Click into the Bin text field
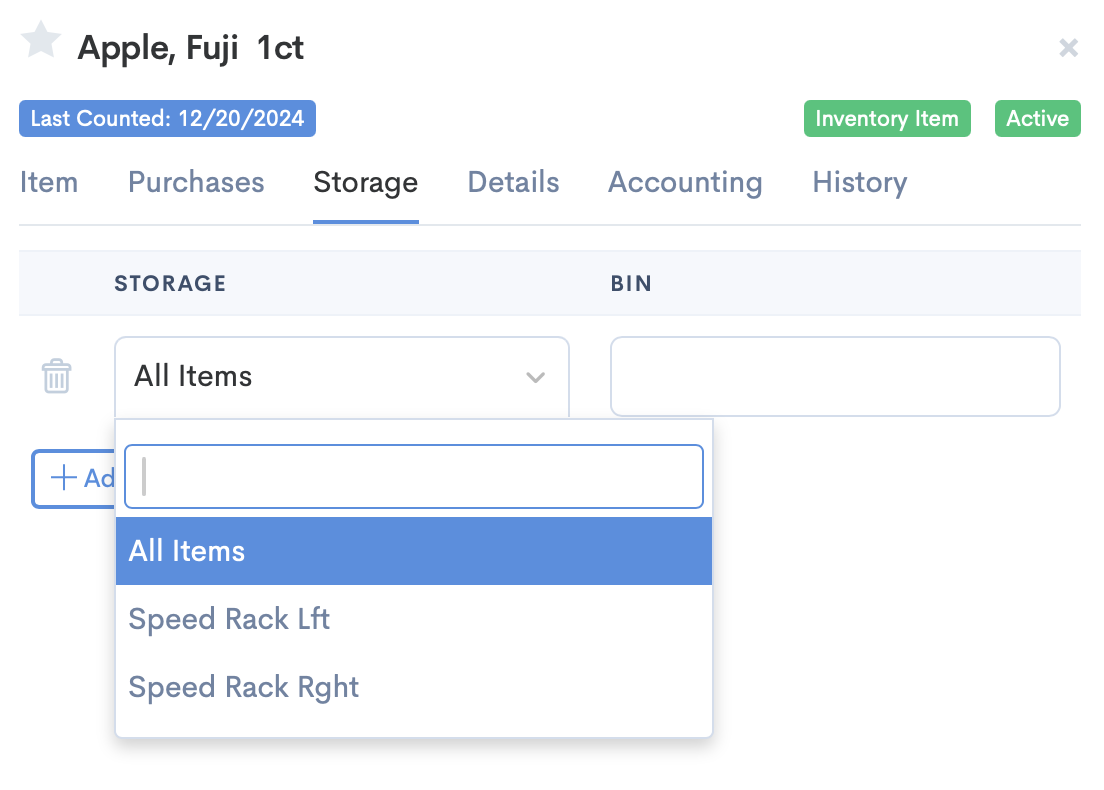The image size is (1104, 790). pos(835,377)
